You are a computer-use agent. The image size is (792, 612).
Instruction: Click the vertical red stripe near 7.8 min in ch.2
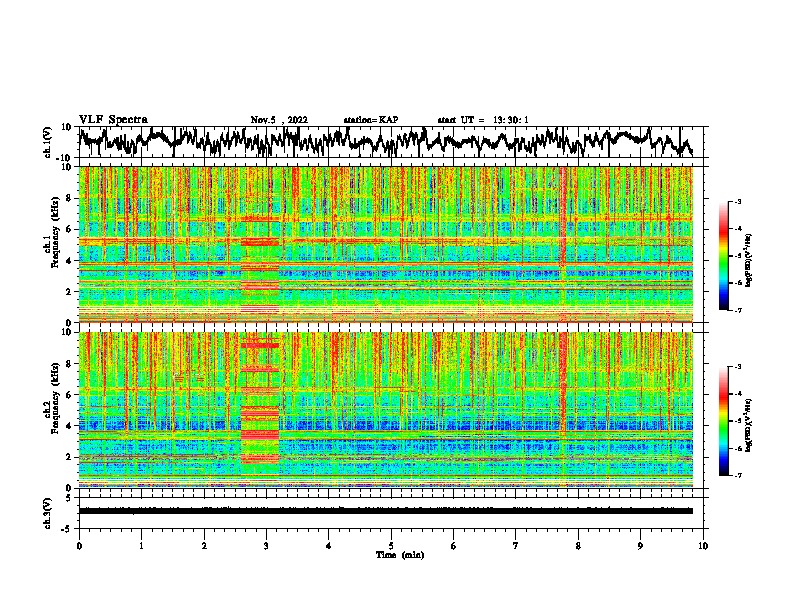tap(563, 410)
